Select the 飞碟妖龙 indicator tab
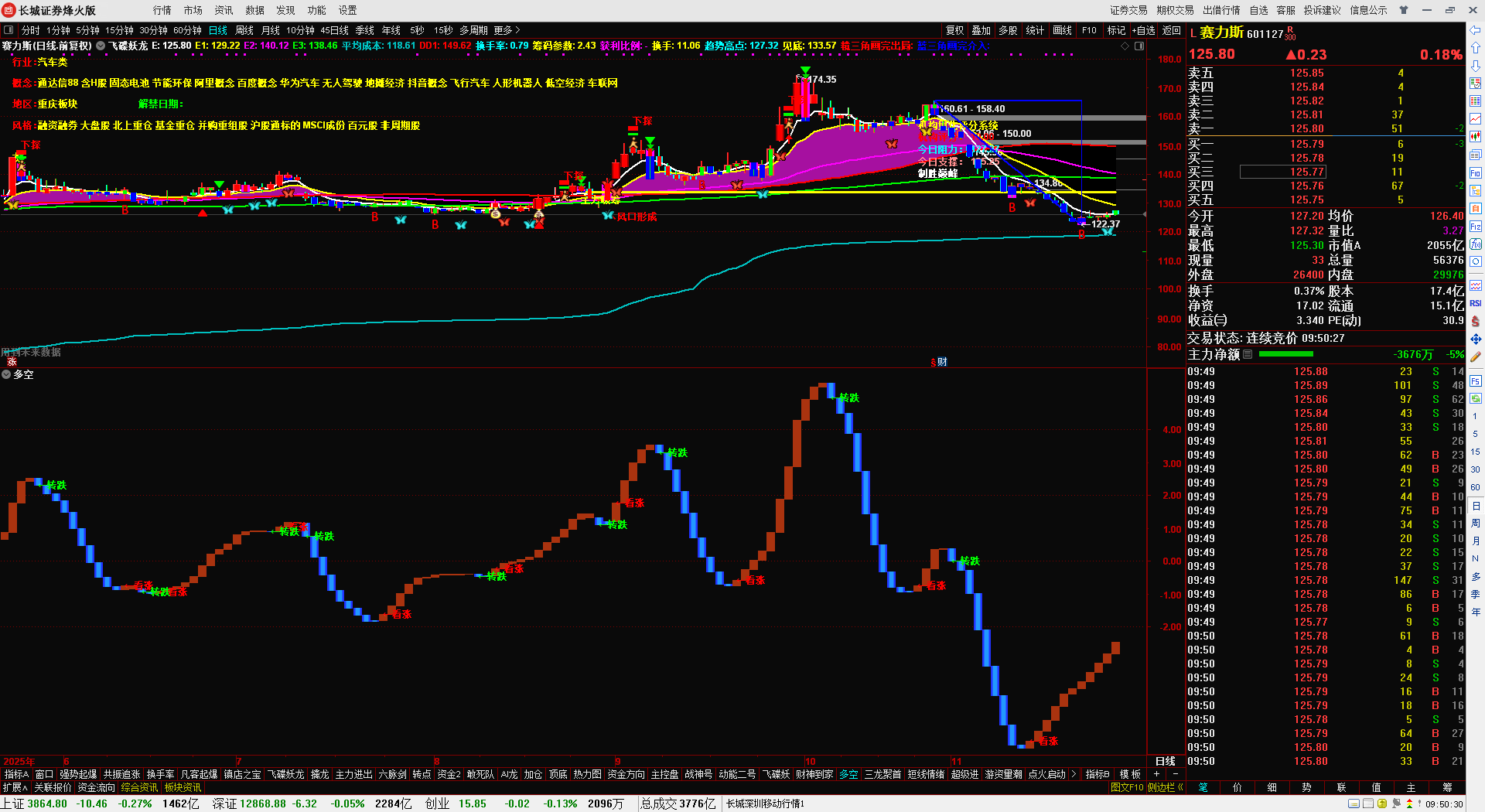Screen dimensions: 1485x812 [286, 774]
